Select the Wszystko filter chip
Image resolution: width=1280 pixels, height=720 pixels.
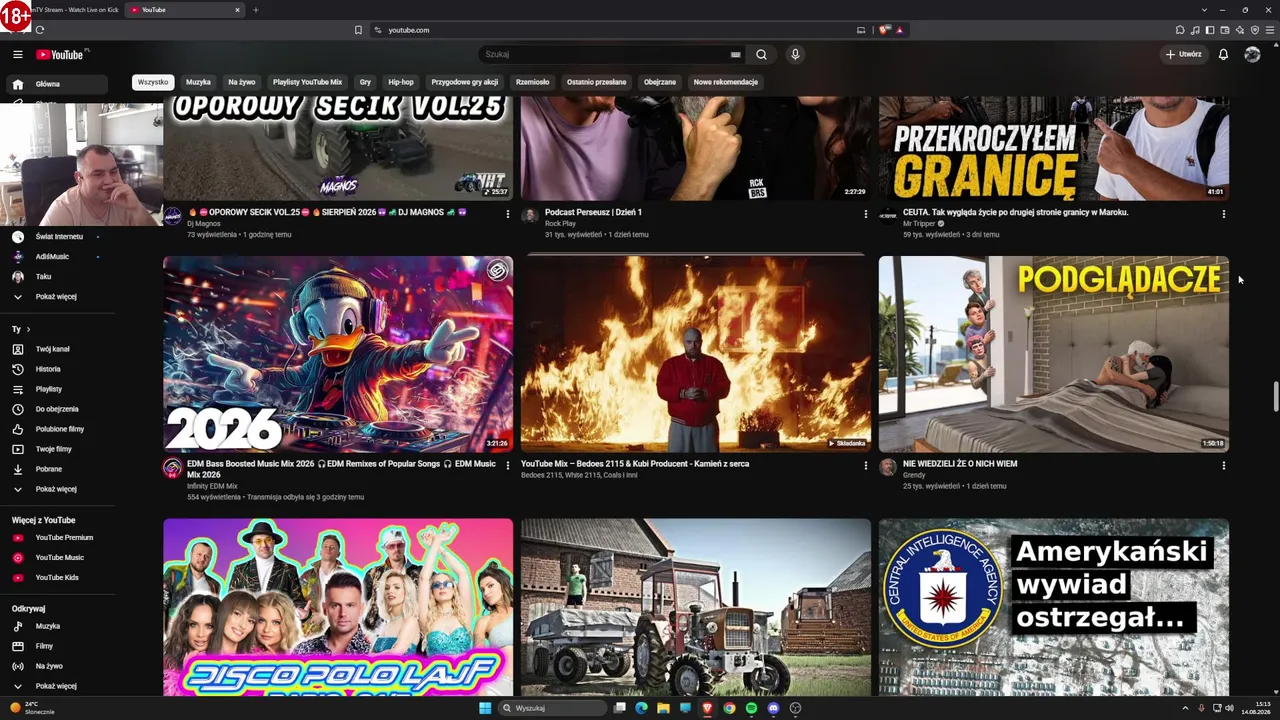pos(153,82)
